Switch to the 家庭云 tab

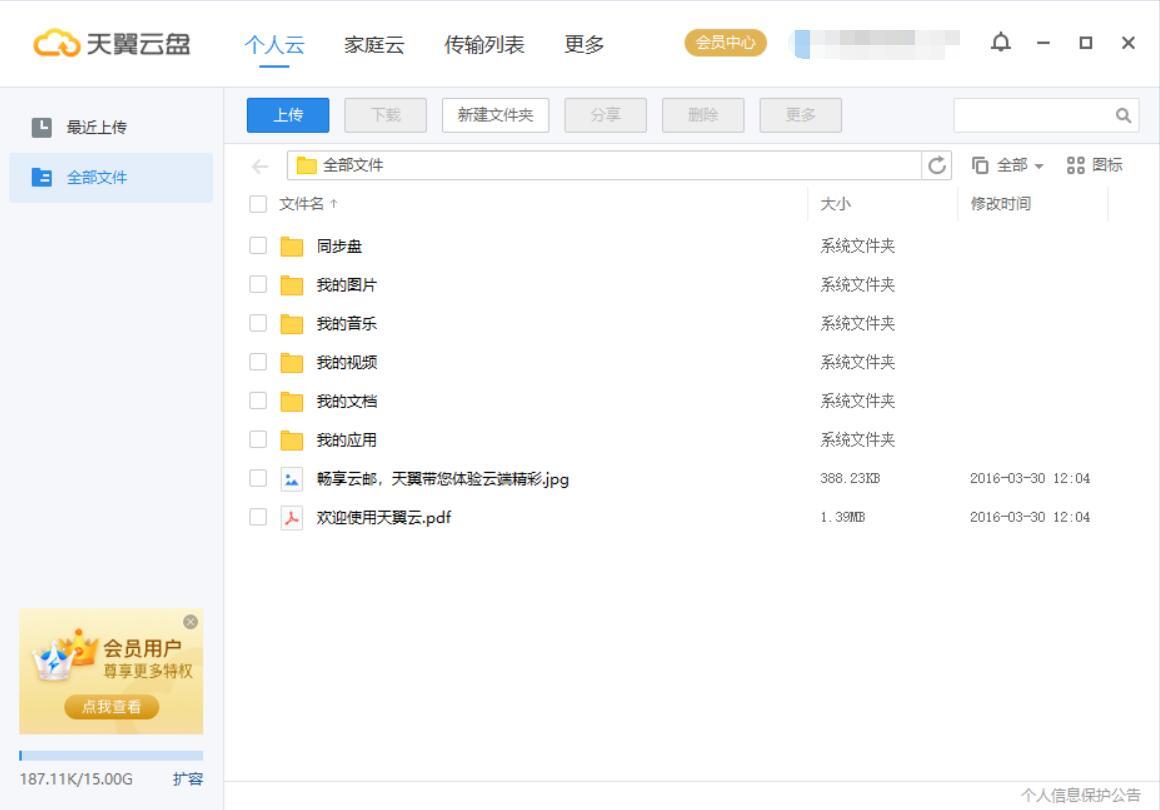[x=374, y=44]
